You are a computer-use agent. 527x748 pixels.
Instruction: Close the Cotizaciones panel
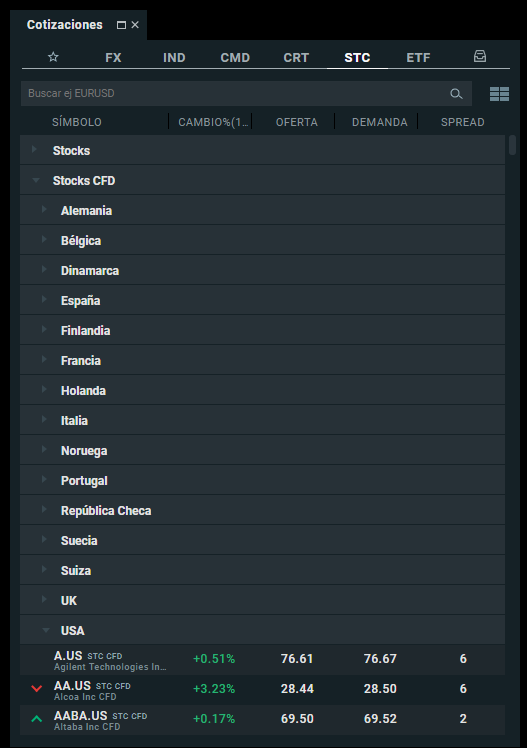click(x=135, y=25)
